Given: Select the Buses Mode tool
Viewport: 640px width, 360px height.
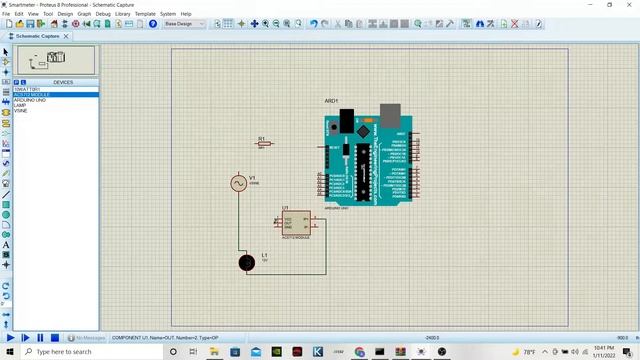Looking at the screenshot, I should click(x=6, y=102).
